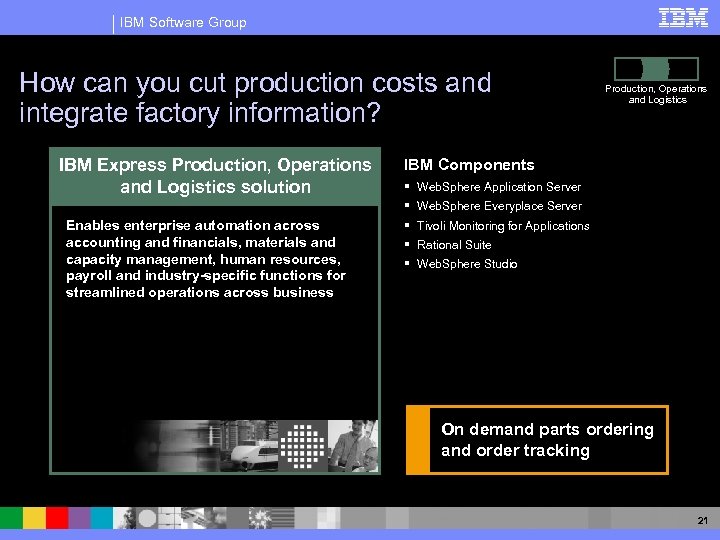
Task: Click the slide title about cutting production costs
Action: [255, 97]
